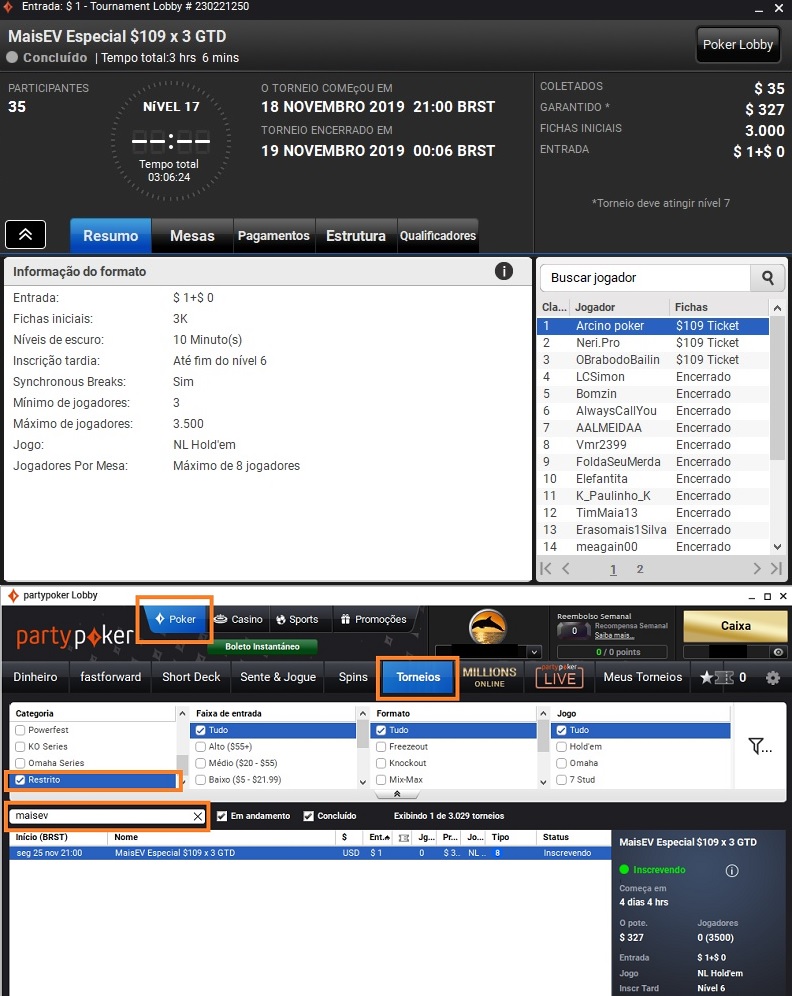Go to previous page of player list
Screen dimensions: 792x996
coord(566,569)
